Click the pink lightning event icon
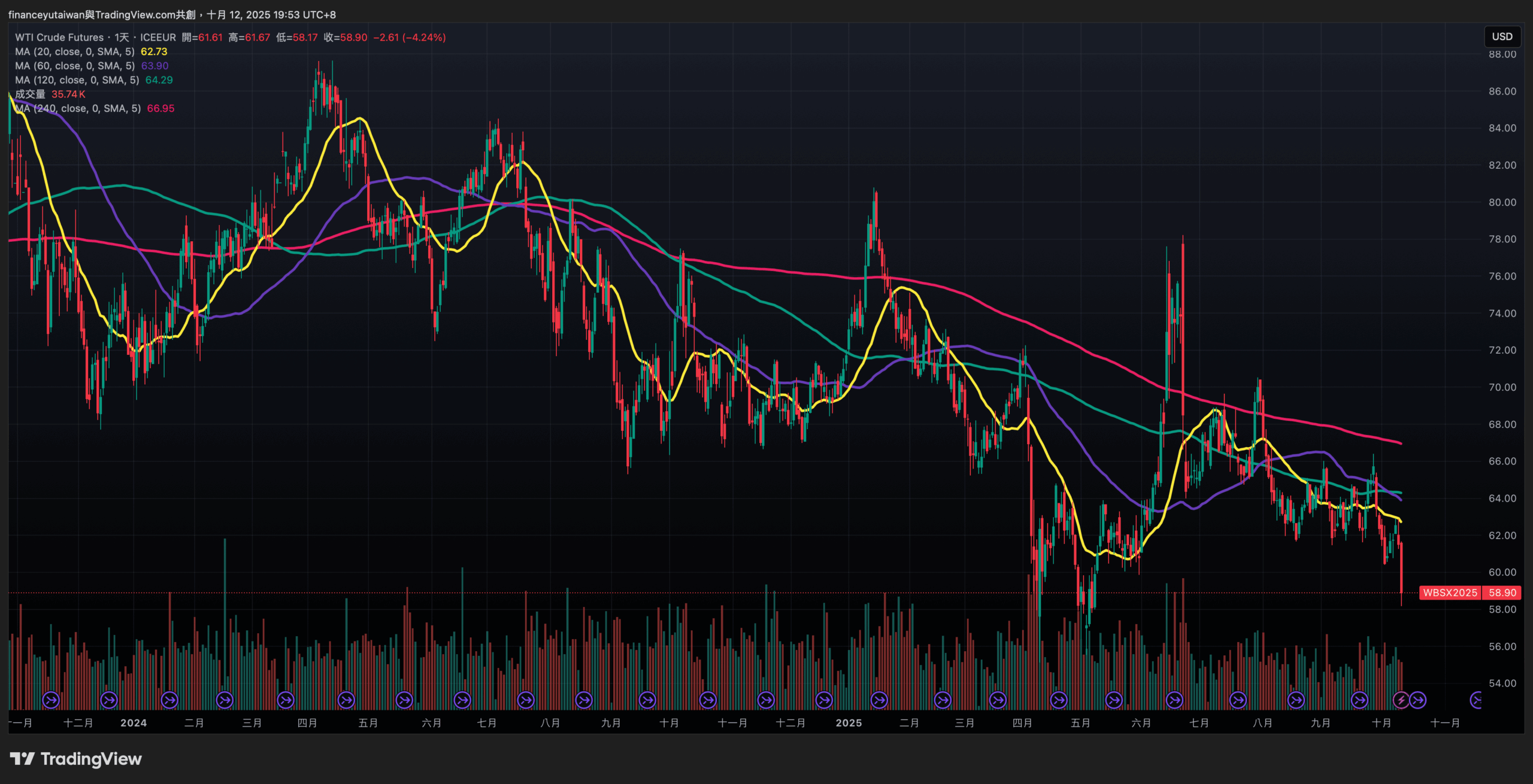 (1400, 700)
